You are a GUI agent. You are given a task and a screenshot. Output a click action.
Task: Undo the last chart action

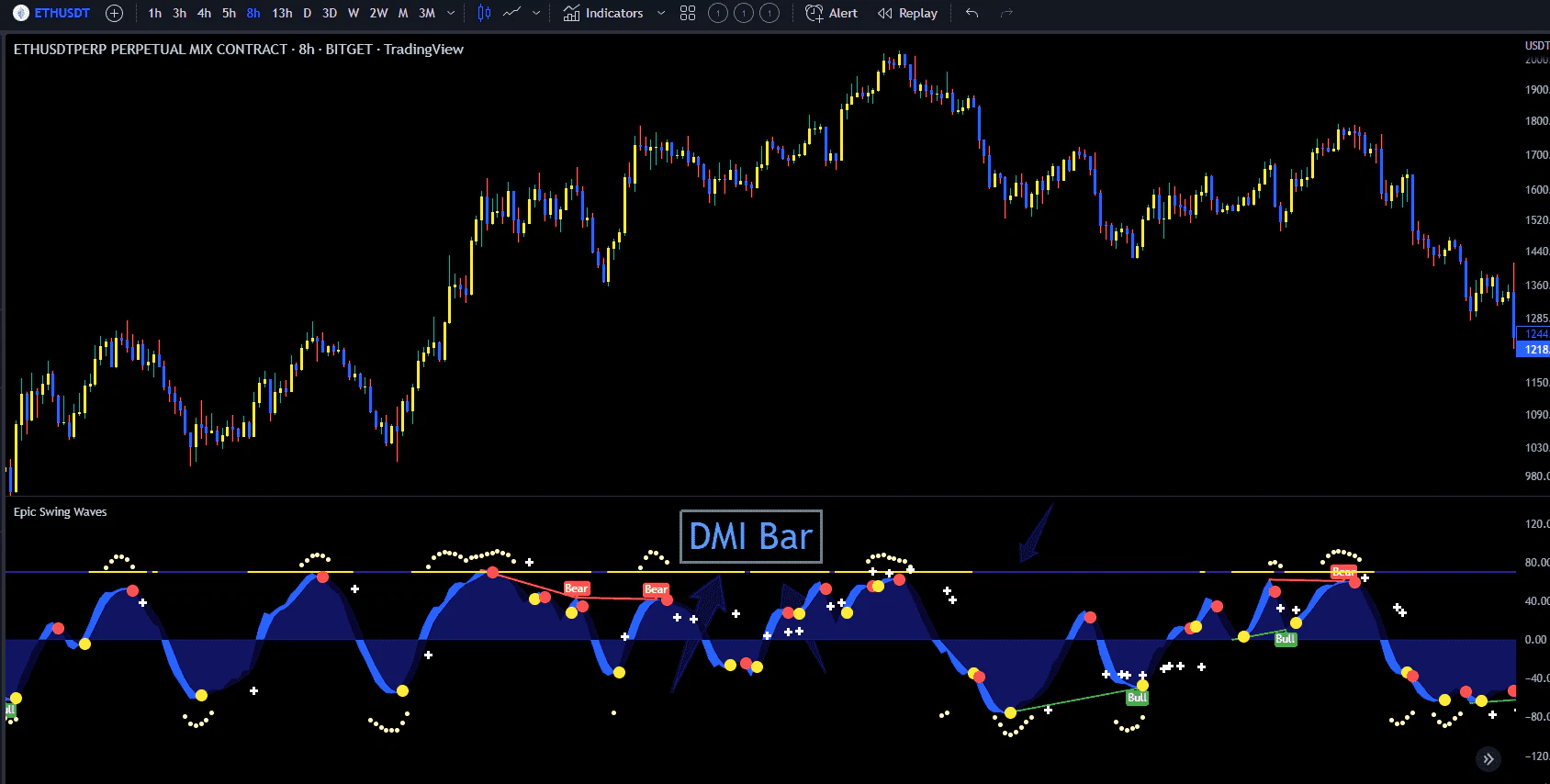point(972,13)
